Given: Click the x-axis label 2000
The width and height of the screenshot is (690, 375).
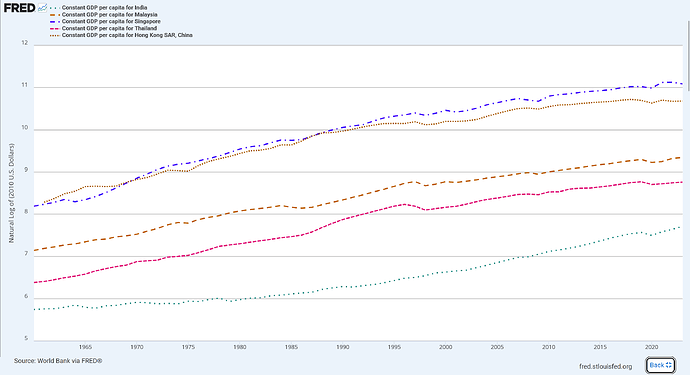Looking at the screenshot, I should point(446,347).
